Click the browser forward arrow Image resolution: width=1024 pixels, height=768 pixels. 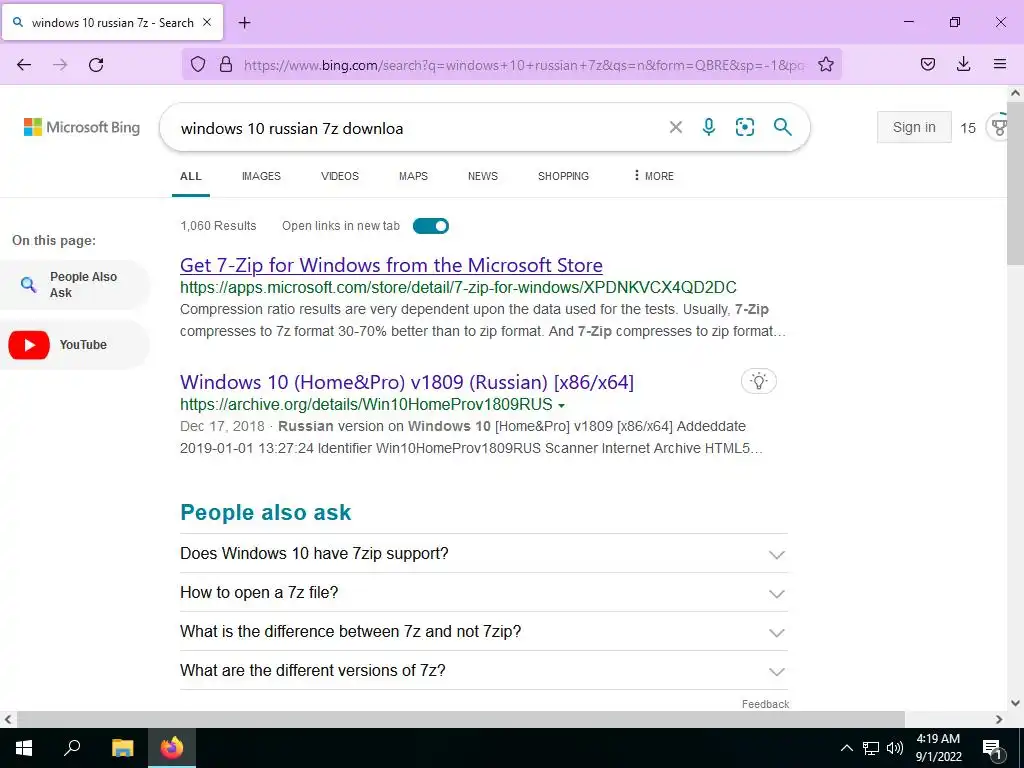(60, 65)
